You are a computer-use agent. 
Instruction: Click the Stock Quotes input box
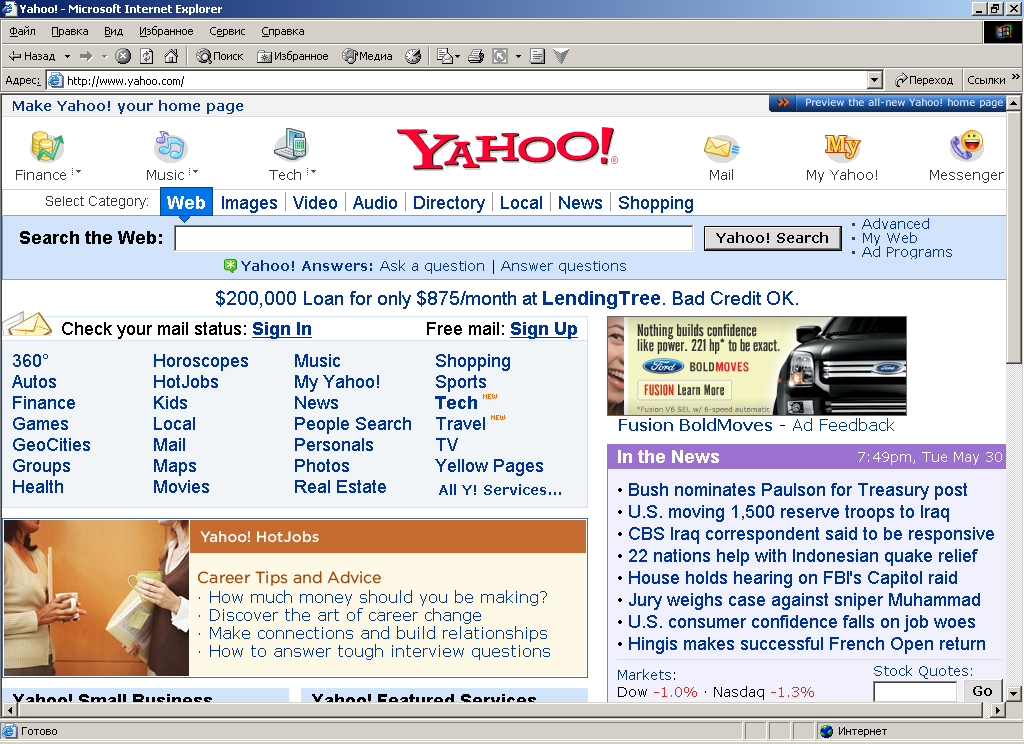tap(915, 691)
